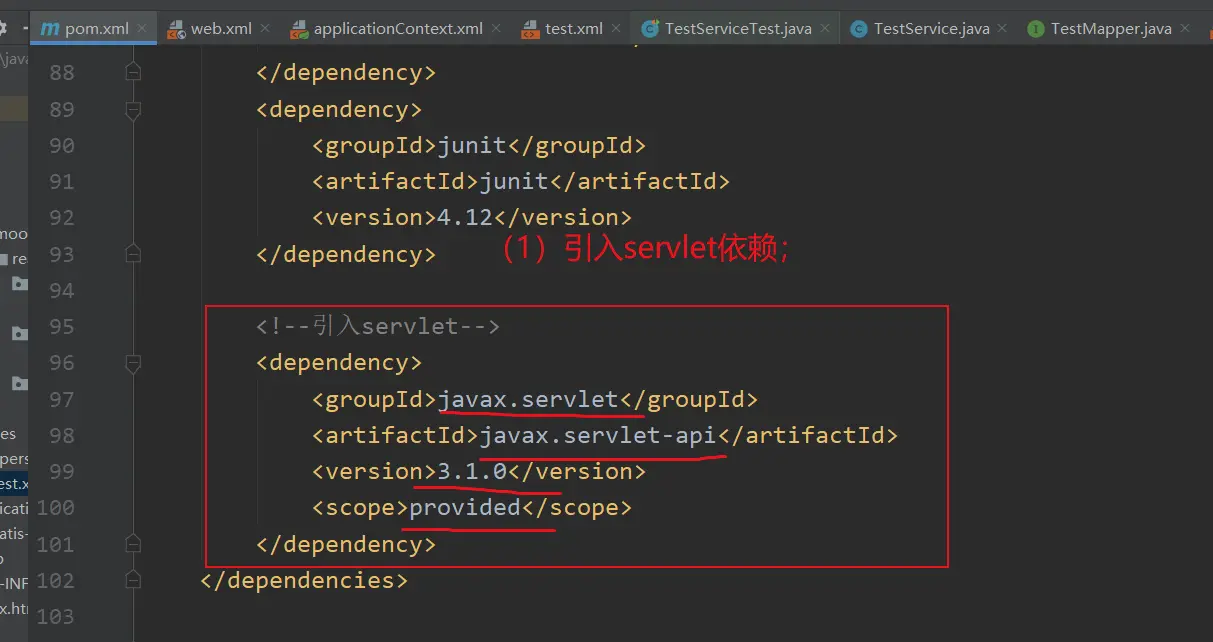This screenshot has width=1213, height=642.
Task: Click the javax.servlet-api artifactId value
Action: coord(598,435)
